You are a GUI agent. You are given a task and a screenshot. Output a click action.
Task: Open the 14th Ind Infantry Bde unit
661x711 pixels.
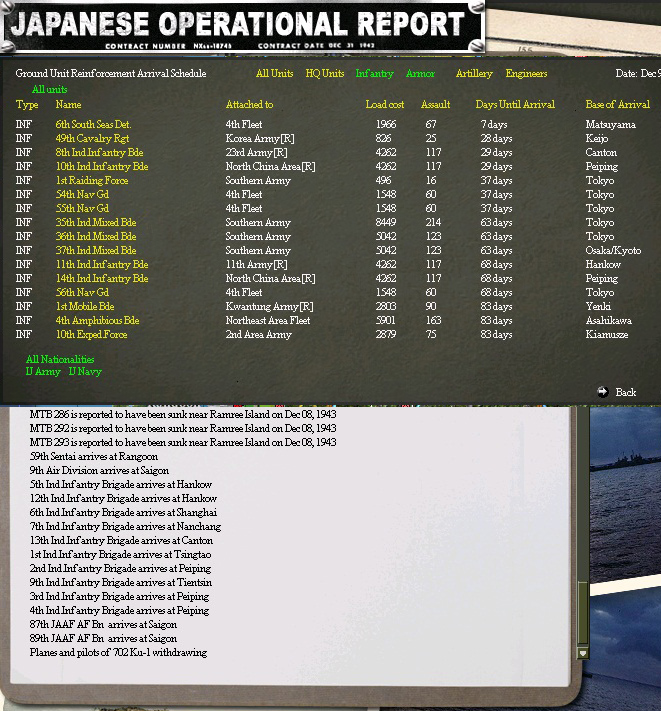(x=102, y=278)
